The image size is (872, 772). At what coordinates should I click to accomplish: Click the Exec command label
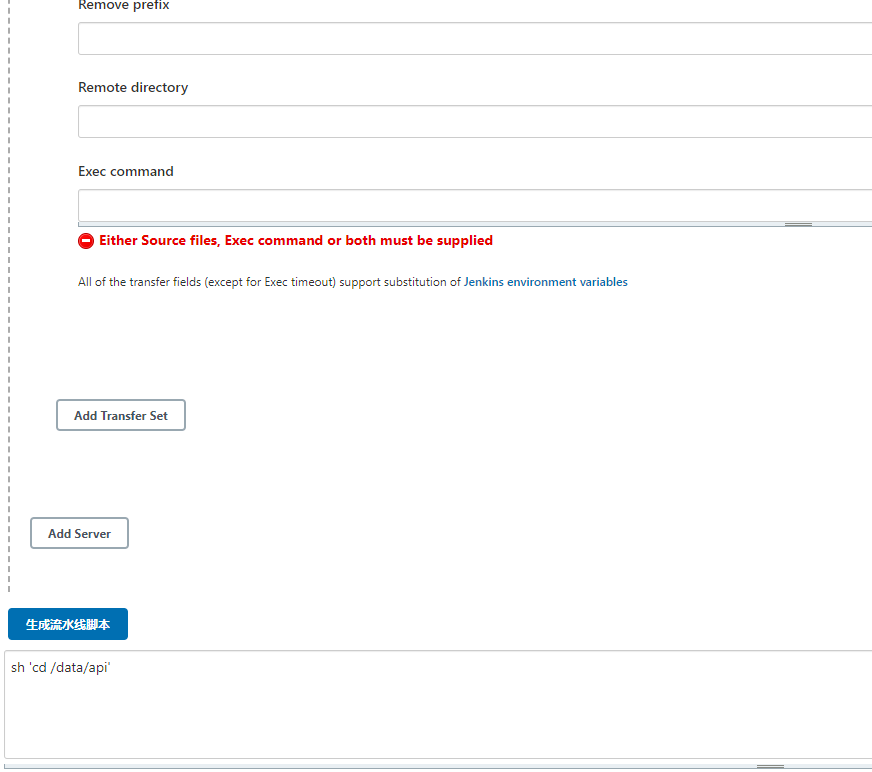126,172
